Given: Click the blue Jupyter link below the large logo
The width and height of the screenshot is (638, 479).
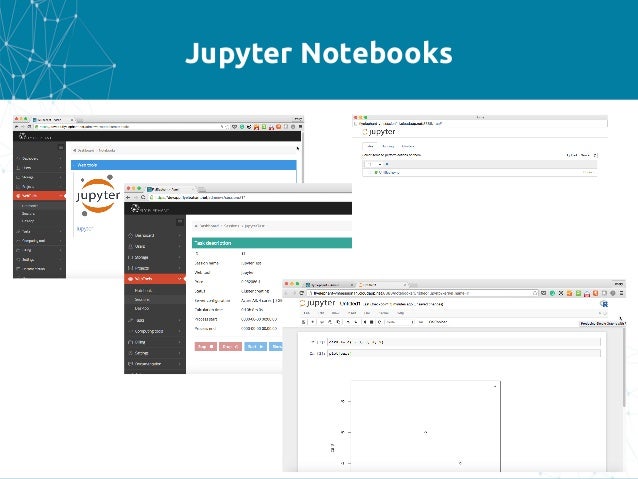Looking at the screenshot, I should coord(85,229).
